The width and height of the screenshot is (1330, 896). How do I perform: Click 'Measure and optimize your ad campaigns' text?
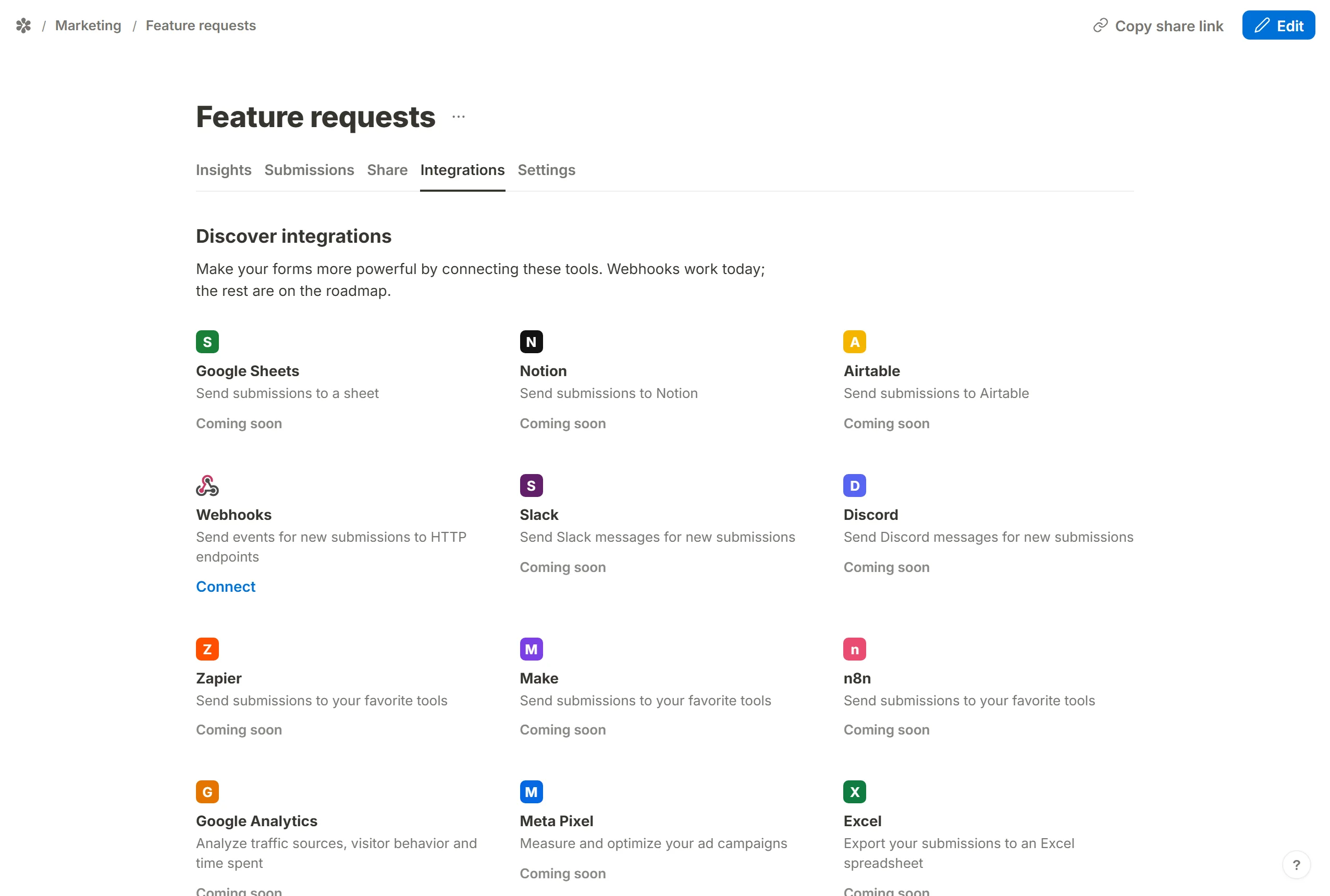point(654,843)
